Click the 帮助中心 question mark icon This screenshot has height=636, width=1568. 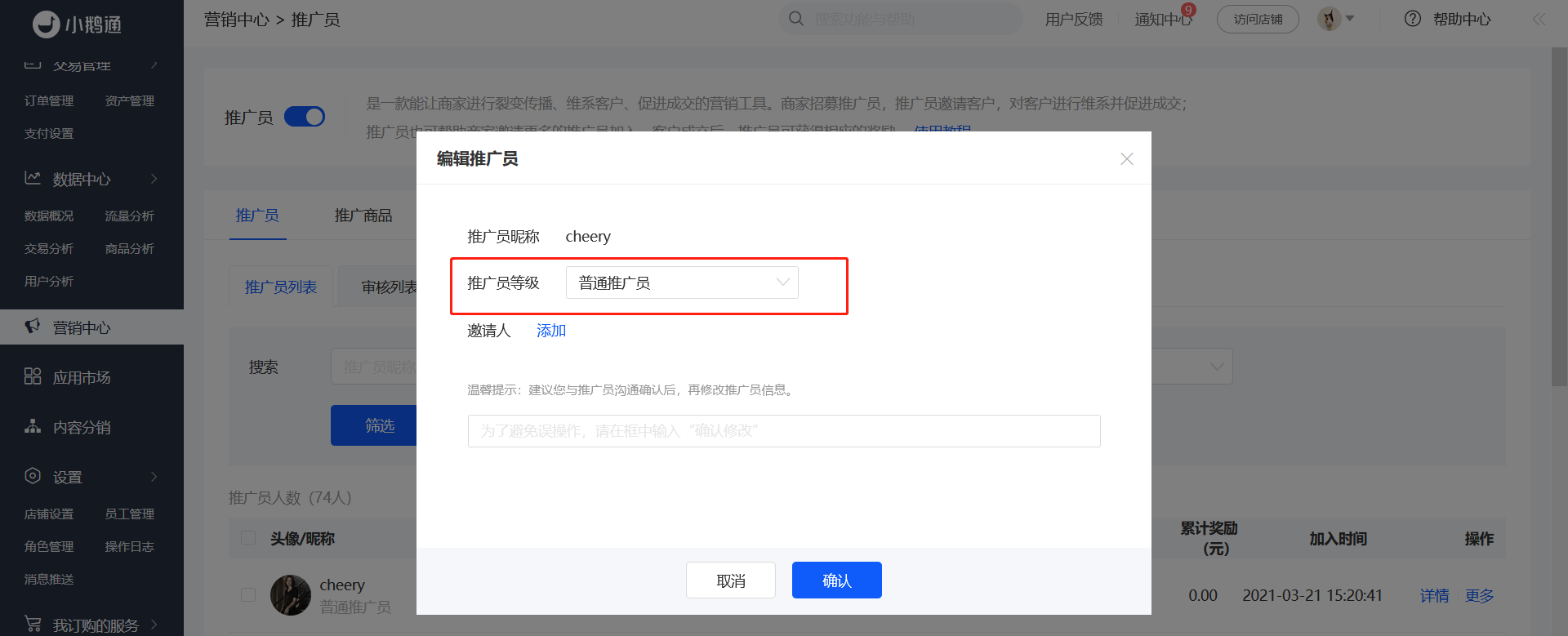[x=1413, y=19]
